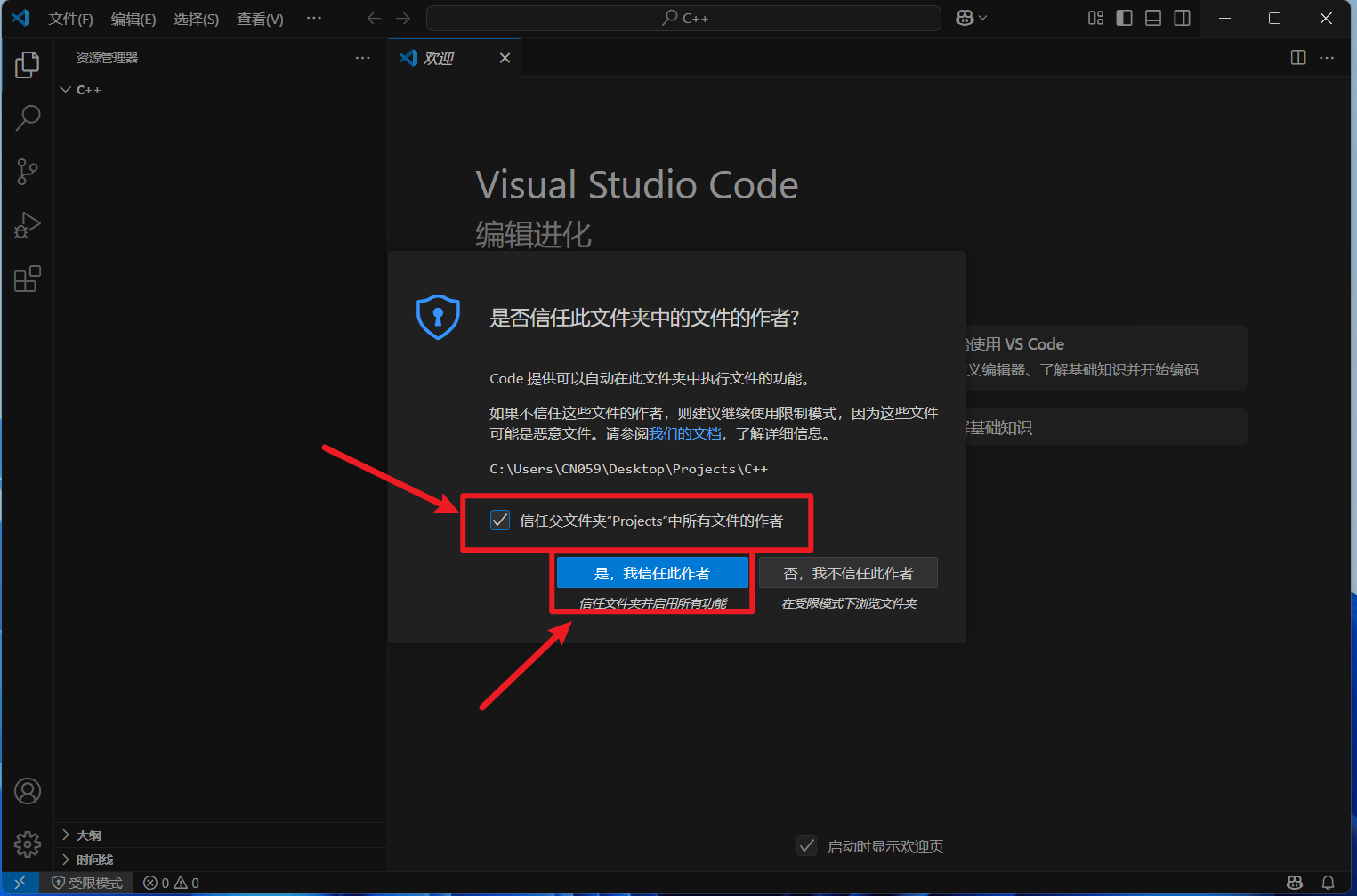Open the Search view icon
1357x896 pixels.
[28, 117]
